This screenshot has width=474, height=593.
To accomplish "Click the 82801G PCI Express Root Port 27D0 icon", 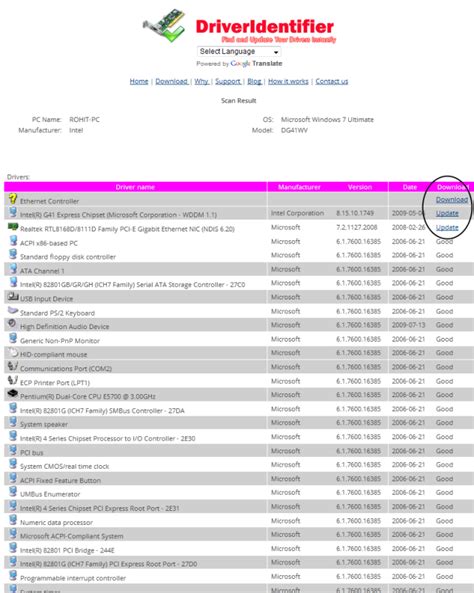I will pos(13,562).
